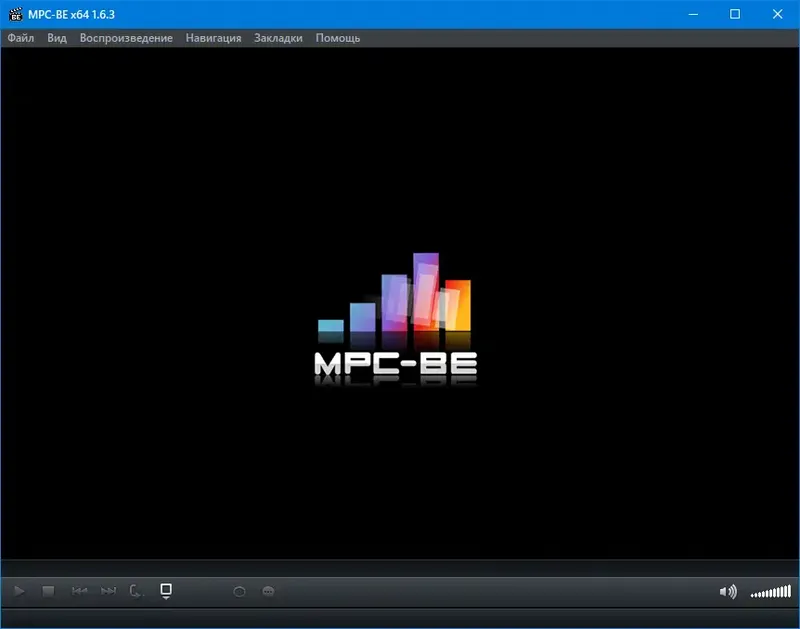This screenshot has width=800, height=629.
Task: Open the Файл menu
Action: (22, 38)
